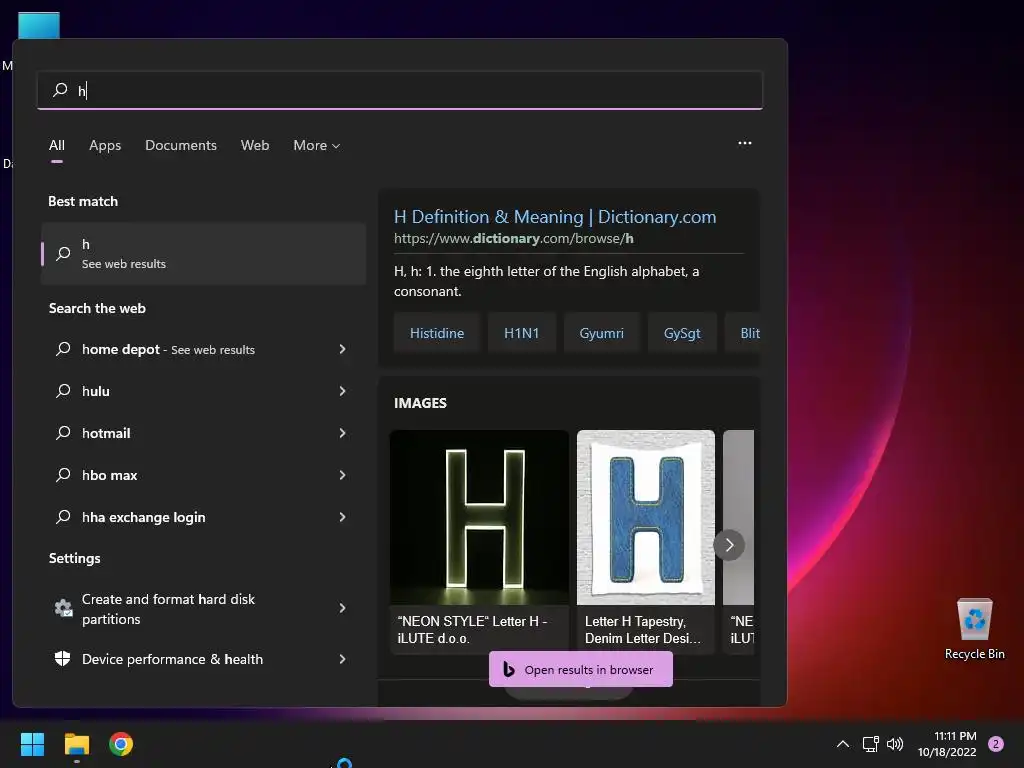Click the 'Letter H Tapestry, Denim' caption
Screen dimensions: 1024x768
click(x=643, y=630)
